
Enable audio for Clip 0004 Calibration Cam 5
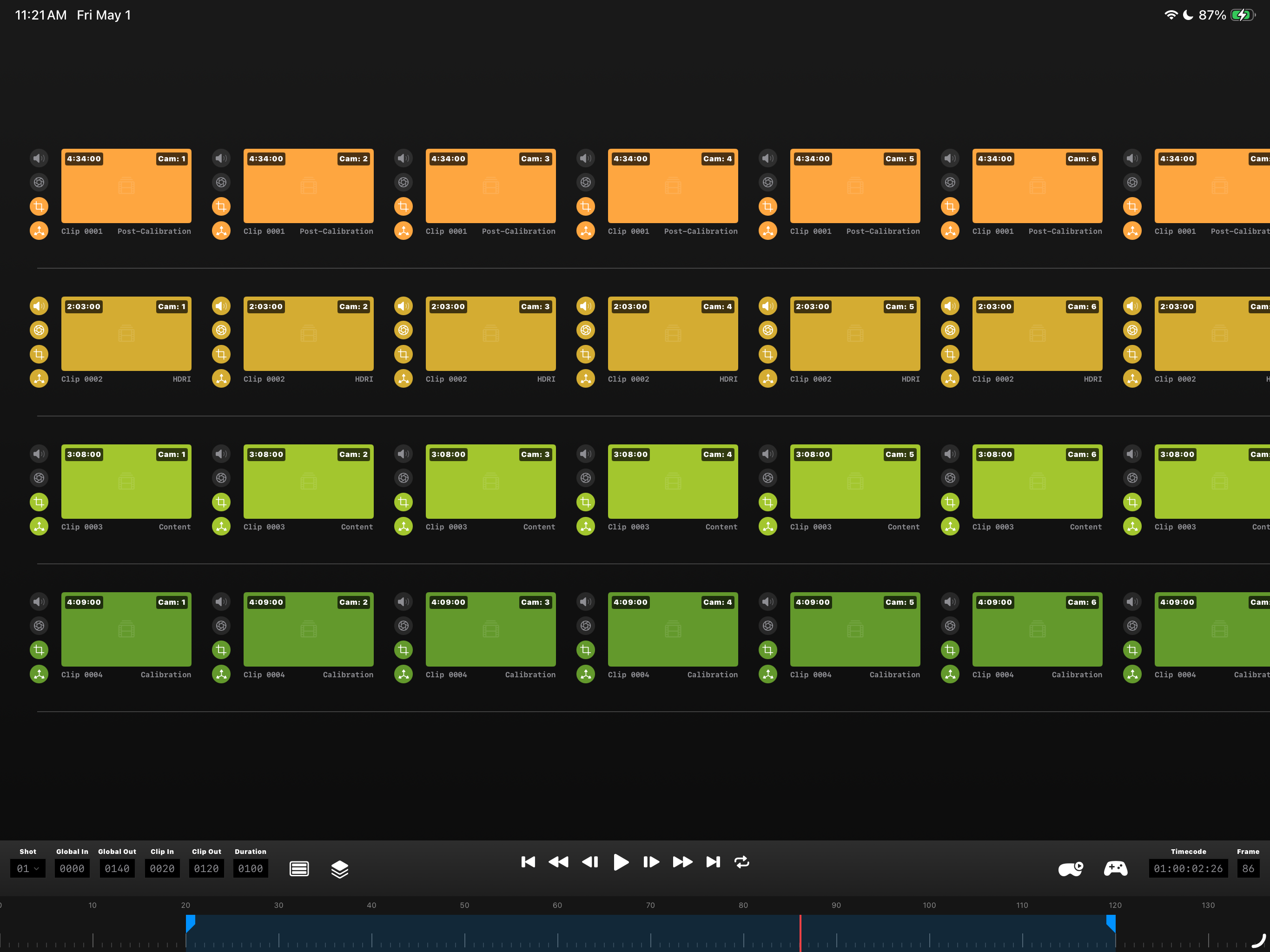pyautogui.click(x=767, y=602)
